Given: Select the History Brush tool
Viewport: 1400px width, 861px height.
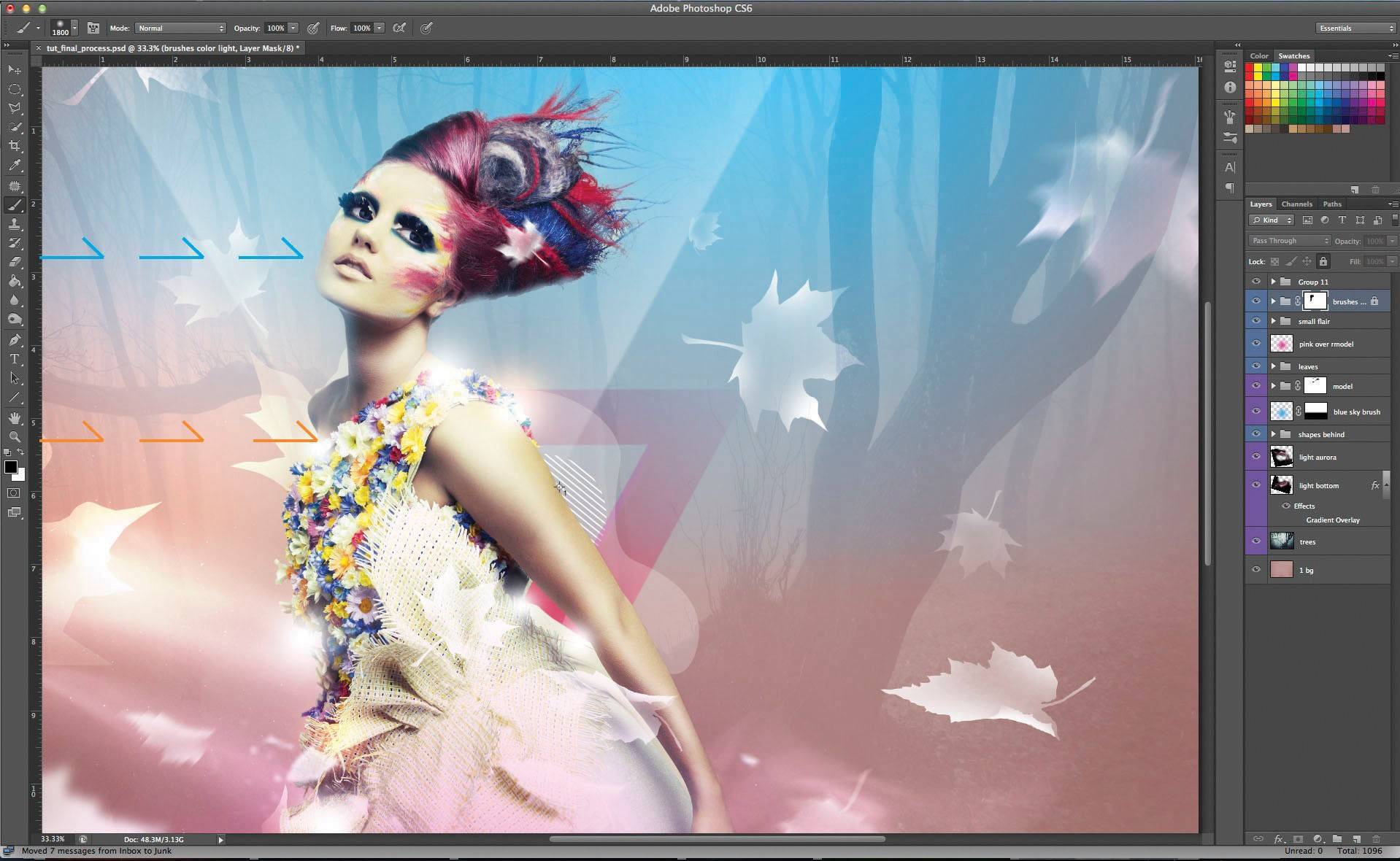Looking at the screenshot, I should pos(15,243).
